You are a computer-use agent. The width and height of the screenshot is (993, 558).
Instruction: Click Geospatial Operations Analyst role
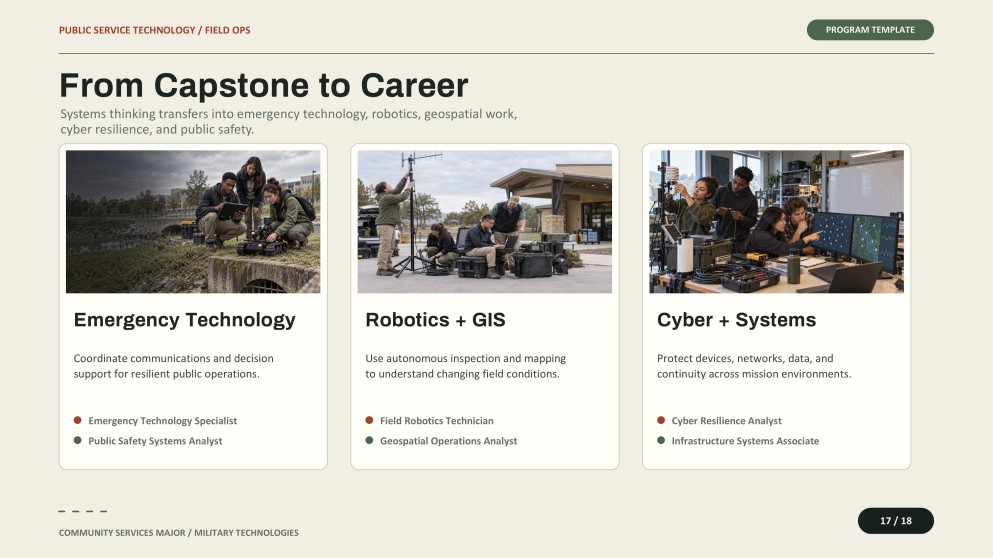coord(448,441)
